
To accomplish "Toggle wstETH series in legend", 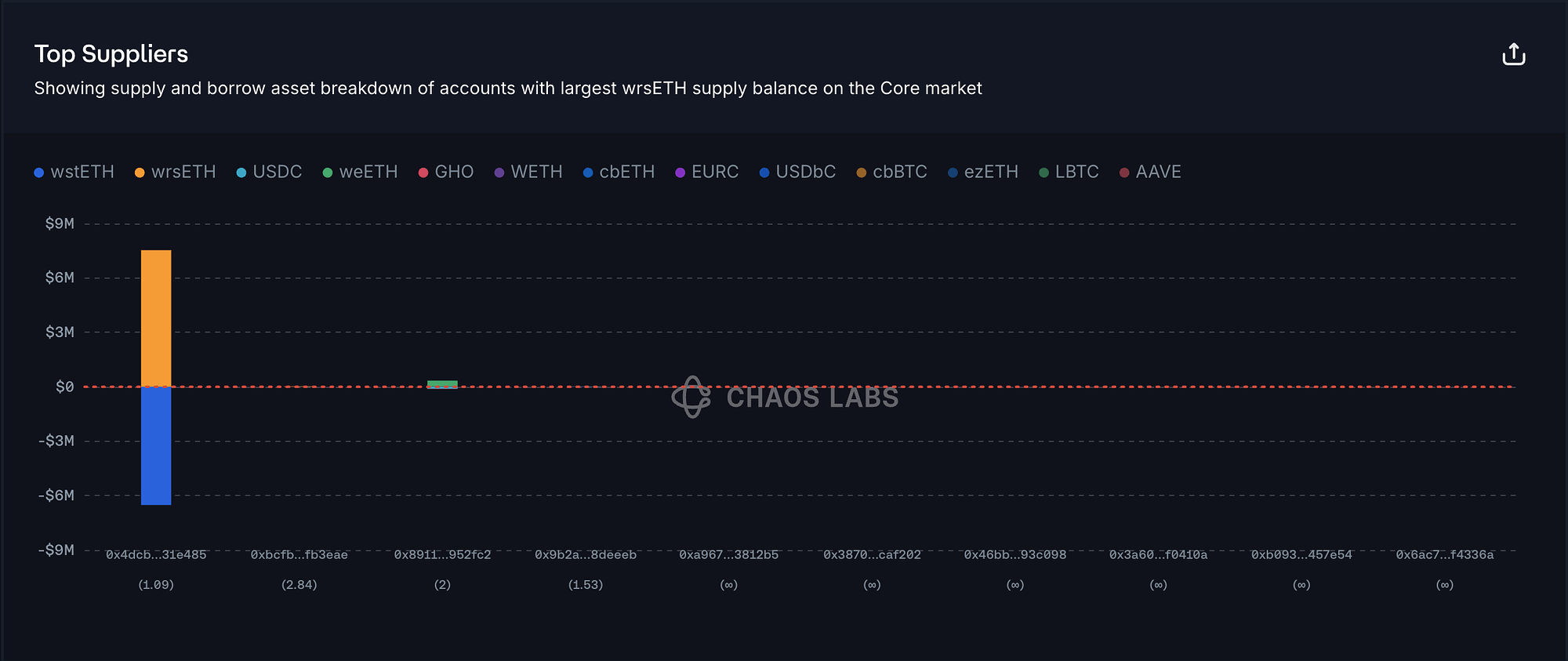I will 74,172.
